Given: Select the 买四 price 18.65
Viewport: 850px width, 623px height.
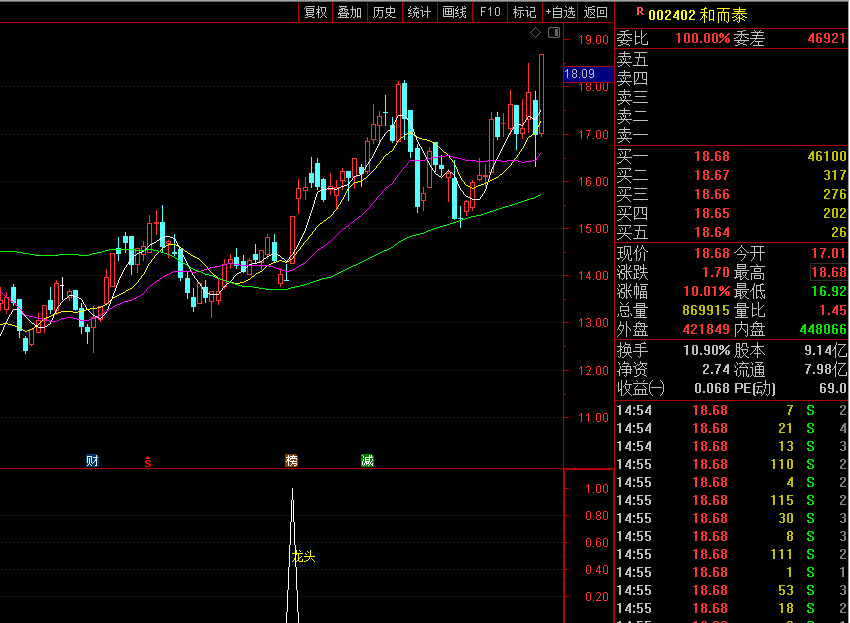Looking at the screenshot, I should tap(712, 214).
